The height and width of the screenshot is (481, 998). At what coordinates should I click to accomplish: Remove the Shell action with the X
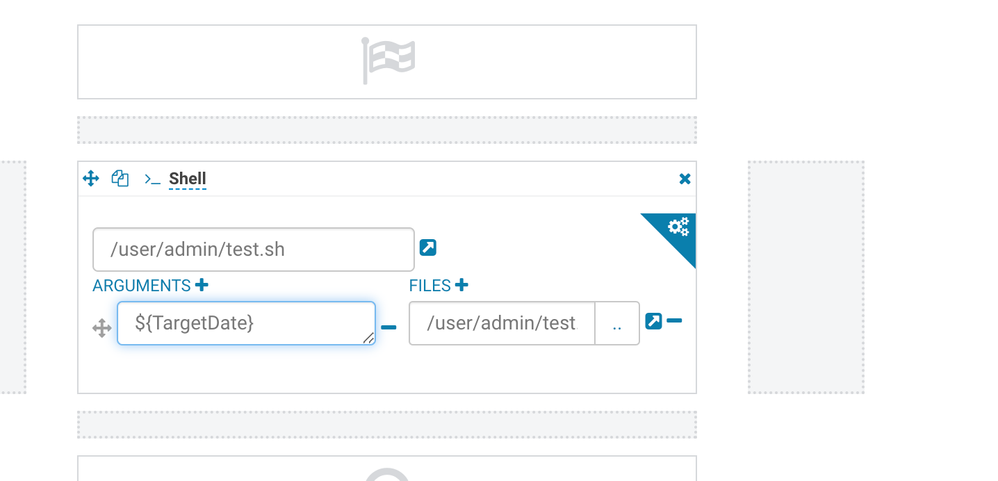tap(685, 179)
